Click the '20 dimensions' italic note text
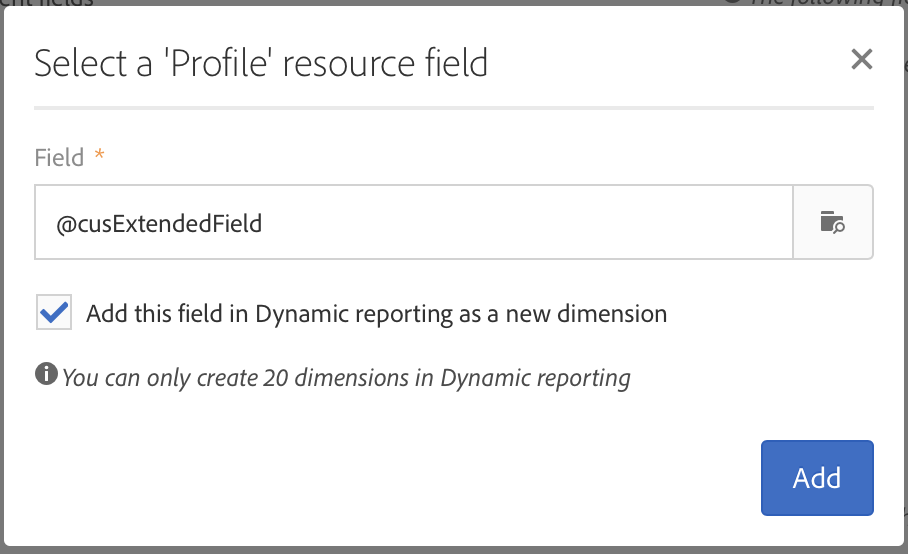The height and width of the screenshot is (554, 908). click(x=346, y=378)
